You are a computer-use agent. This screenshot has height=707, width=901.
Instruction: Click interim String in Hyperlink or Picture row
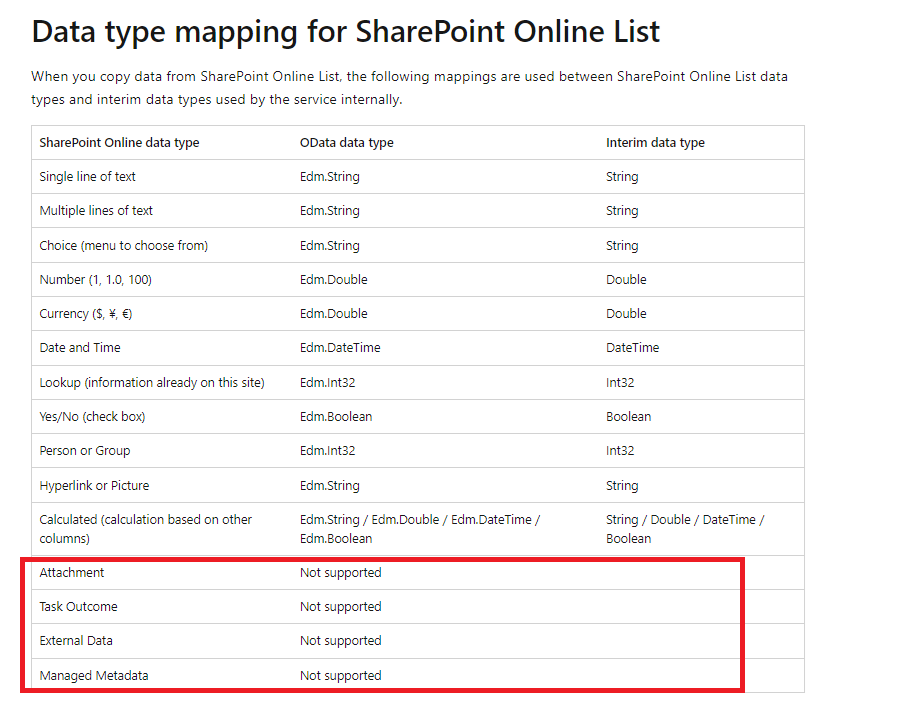622,485
